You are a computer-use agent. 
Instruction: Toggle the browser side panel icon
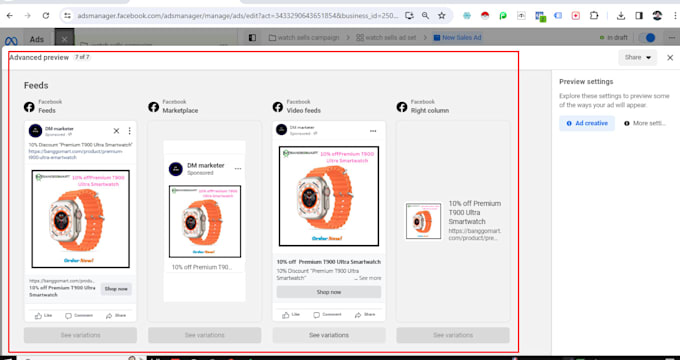[639, 16]
